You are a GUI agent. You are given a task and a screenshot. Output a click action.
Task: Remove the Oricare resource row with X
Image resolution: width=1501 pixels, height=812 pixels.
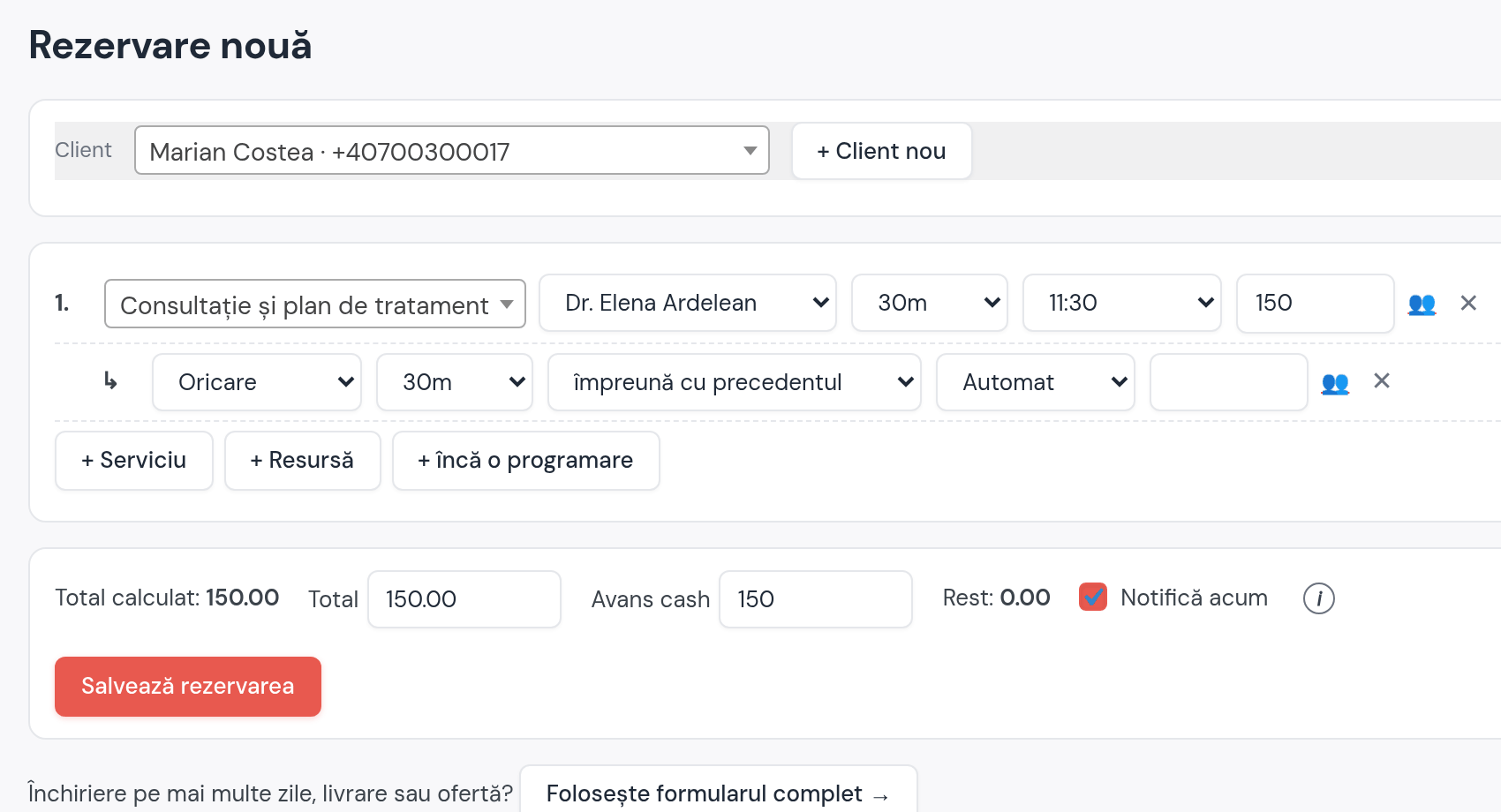click(x=1382, y=380)
